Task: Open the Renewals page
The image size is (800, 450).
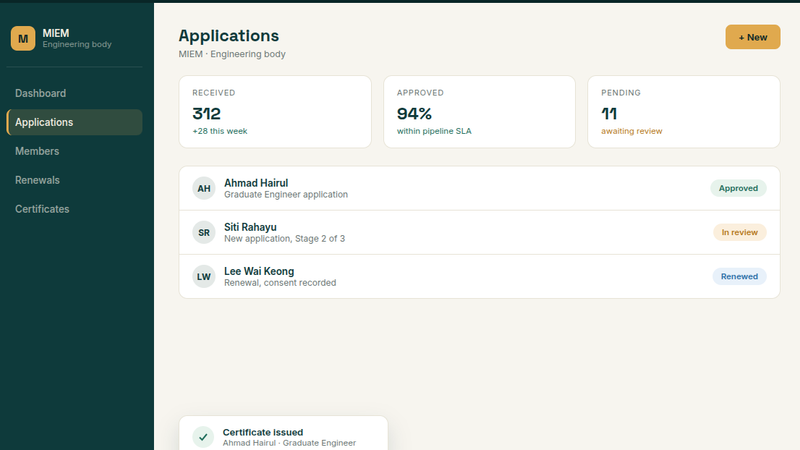Action: (x=74, y=180)
